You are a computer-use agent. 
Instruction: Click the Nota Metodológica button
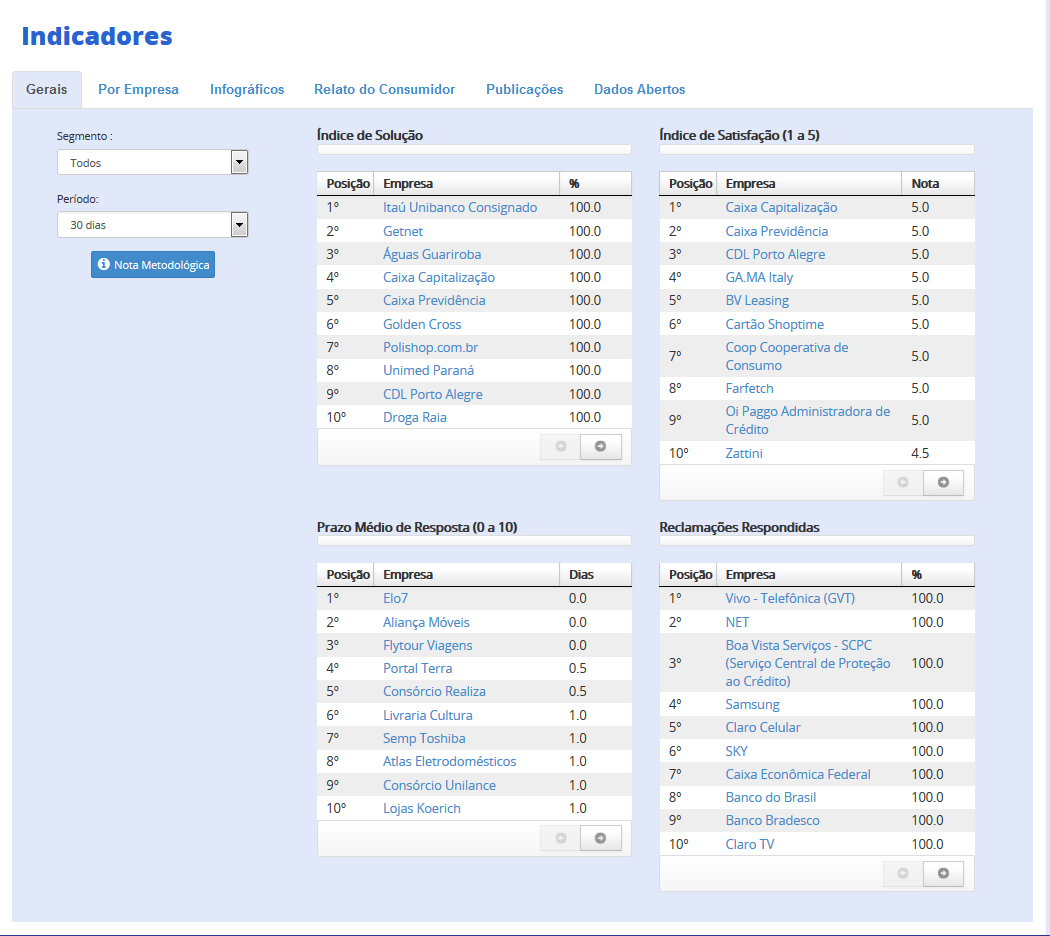pos(153,264)
